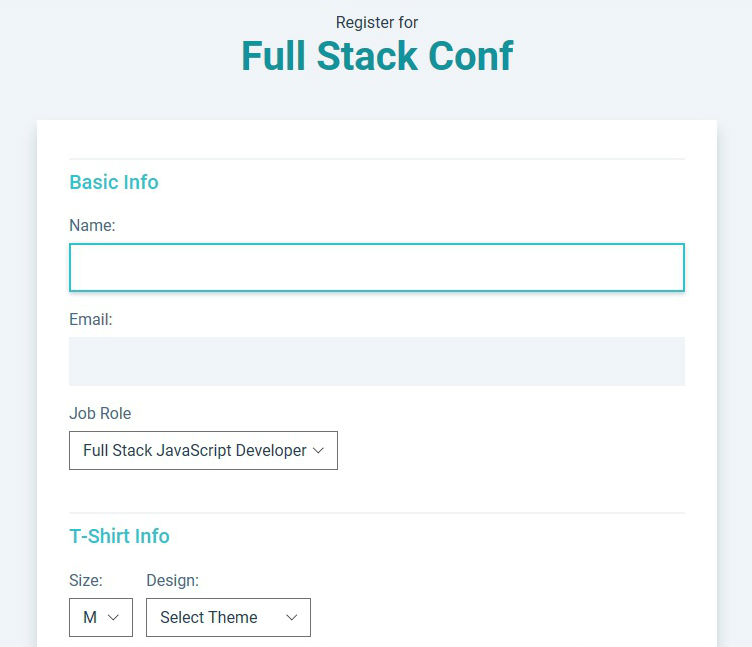The image size is (752, 647).
Task: Click the "Select Theme" placeholder text
Action: coord(208,617)
